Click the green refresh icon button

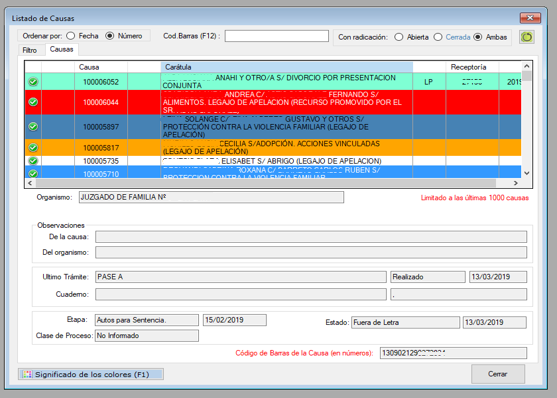point(526,37)
